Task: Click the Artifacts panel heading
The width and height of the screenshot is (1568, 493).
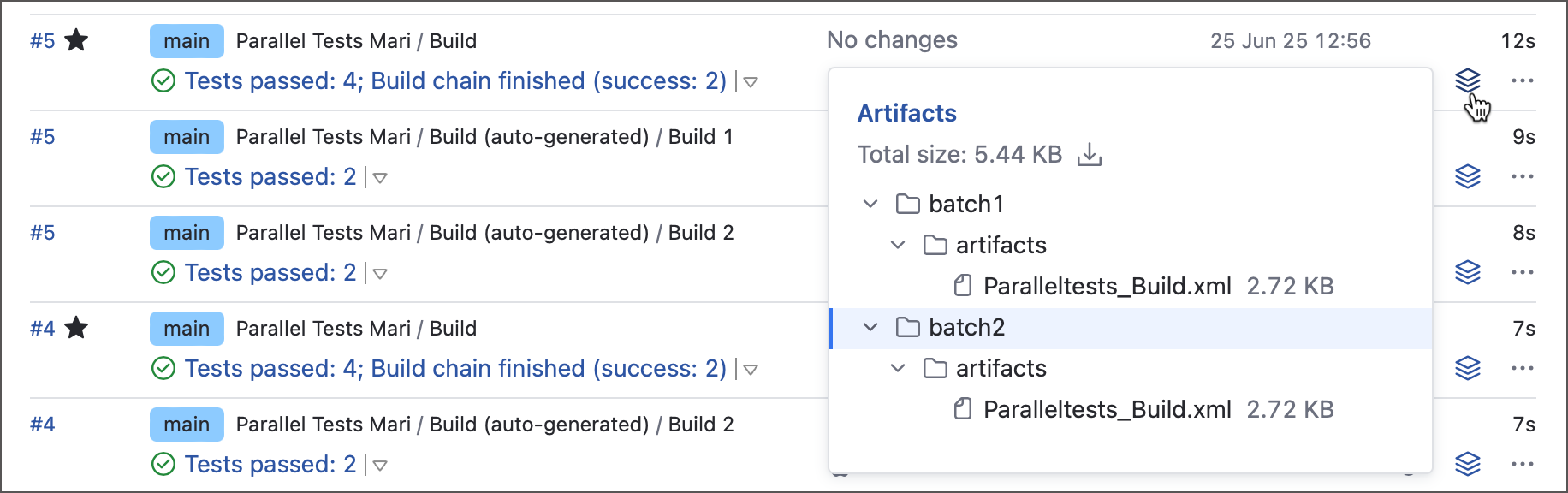Action: [907, 112]
